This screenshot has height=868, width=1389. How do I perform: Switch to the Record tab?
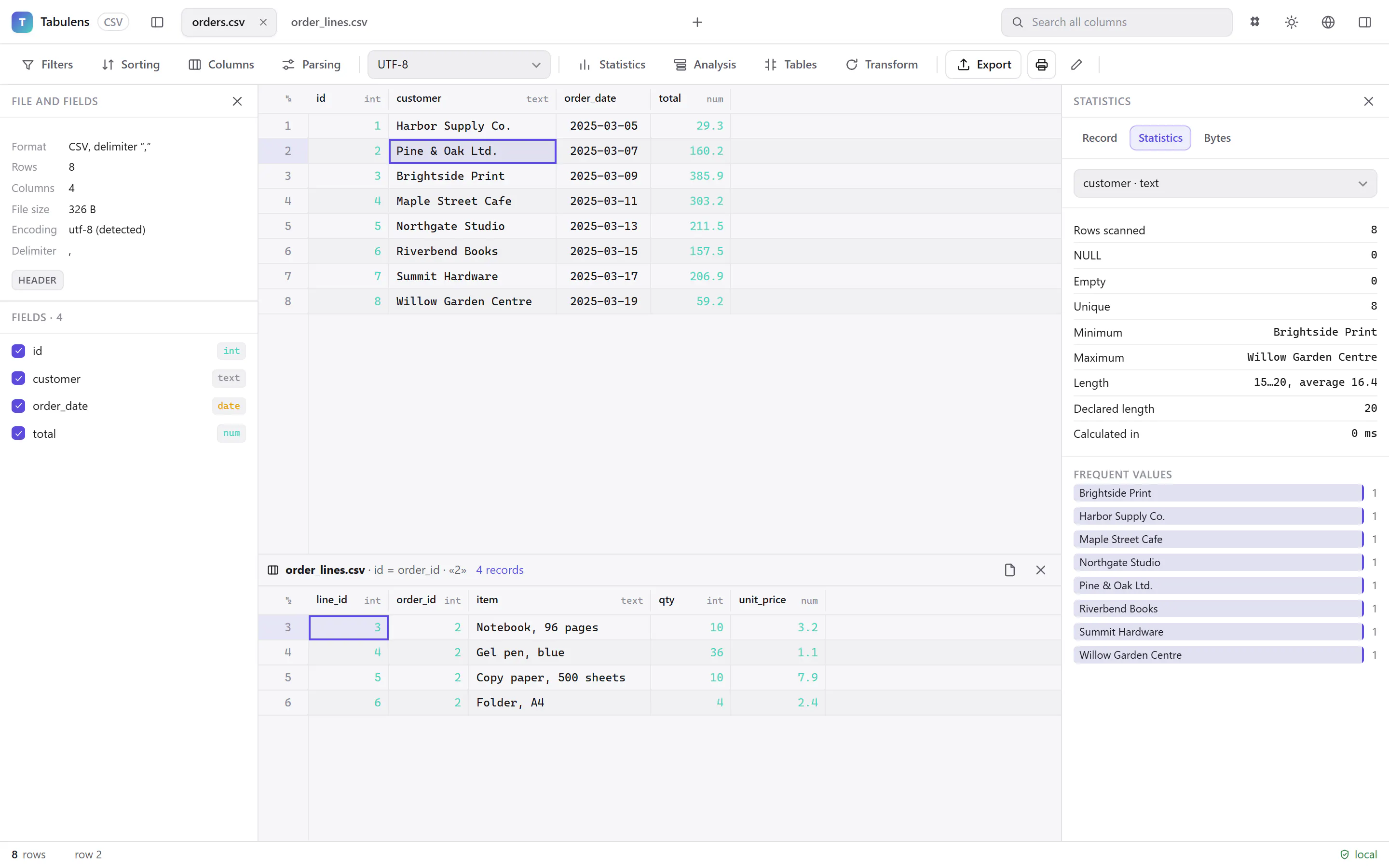coord(1099,138)
